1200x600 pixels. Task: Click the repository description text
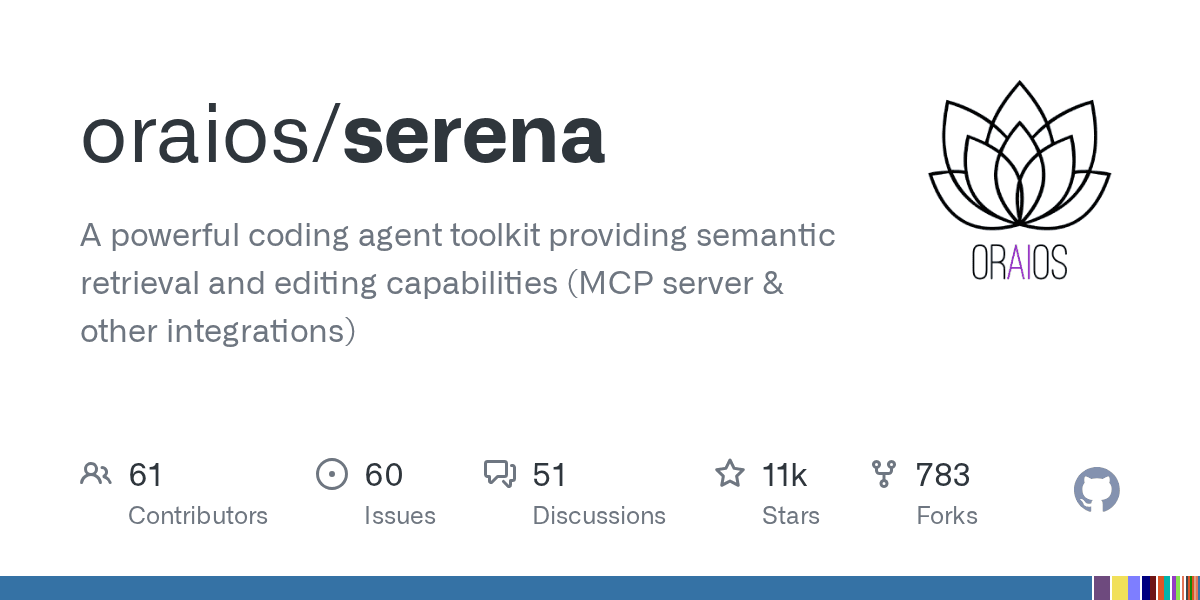[458, 283]
